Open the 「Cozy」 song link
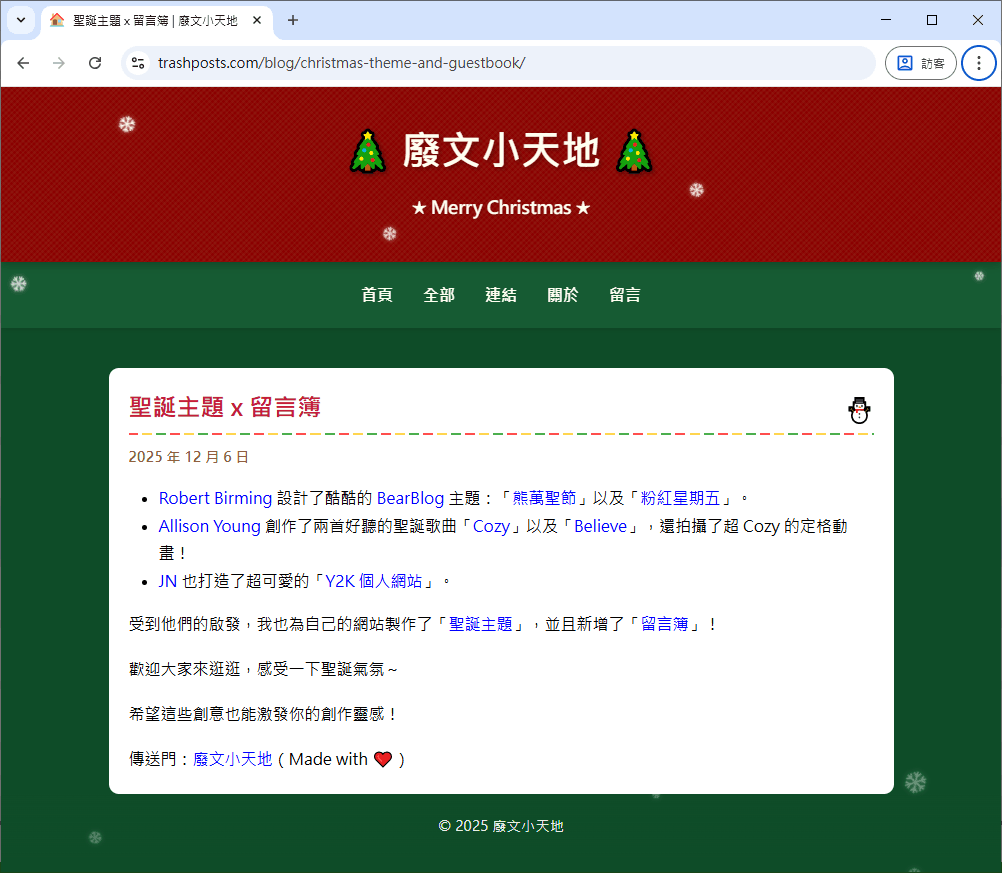The height and width of the screenshot is (873, 1002). pyautogui.click(x=490, y=525)
